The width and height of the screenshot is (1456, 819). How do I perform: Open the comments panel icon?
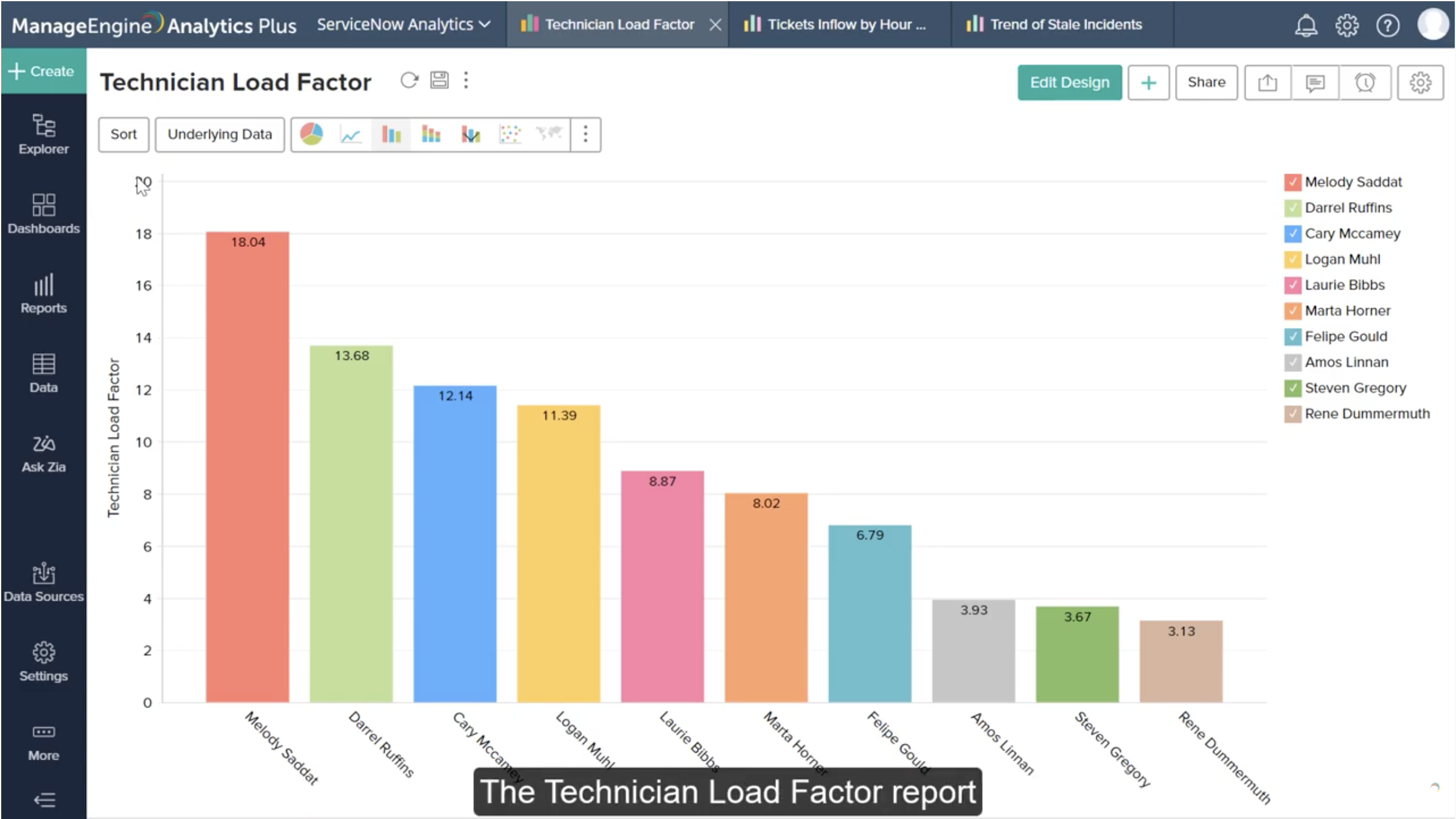click(x=1315, y=83)
